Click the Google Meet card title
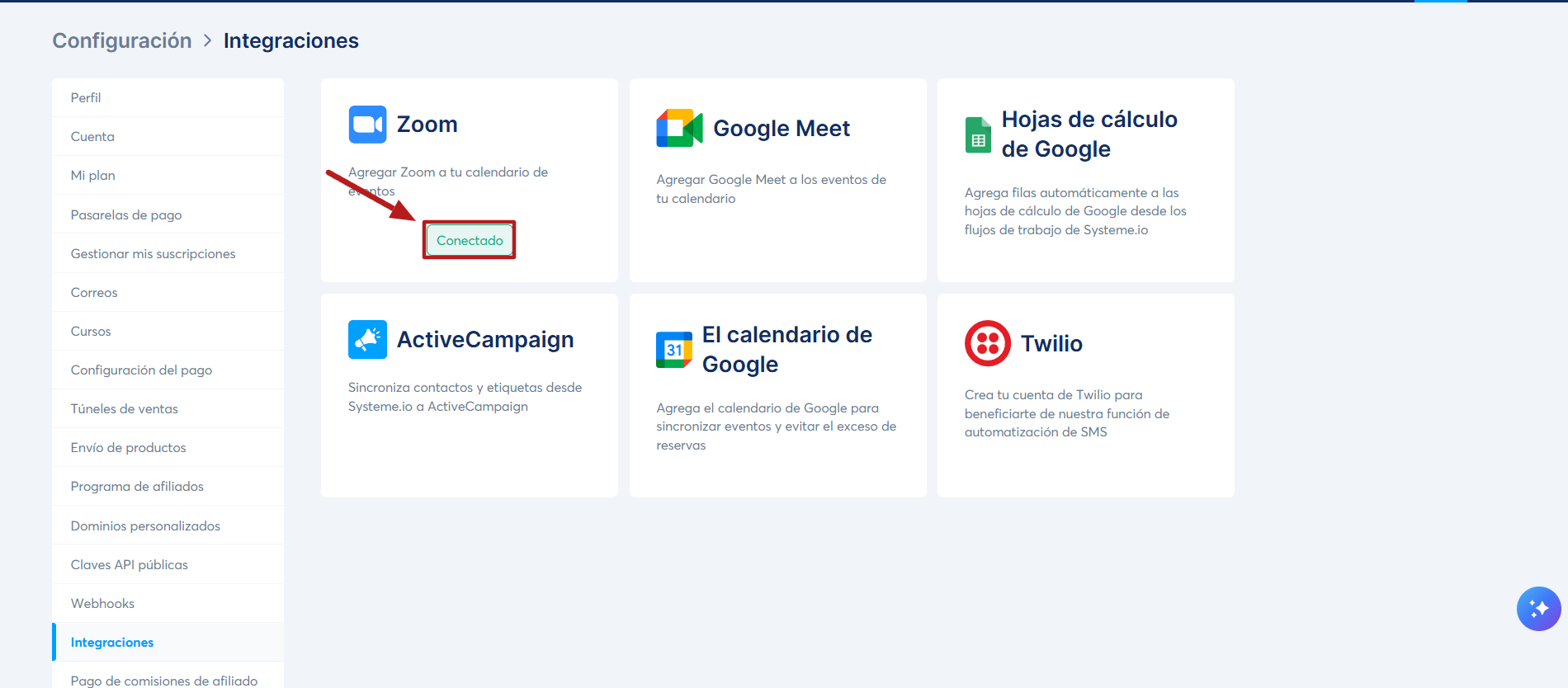Screen dimensions: 1568x688 pos(782,129)
